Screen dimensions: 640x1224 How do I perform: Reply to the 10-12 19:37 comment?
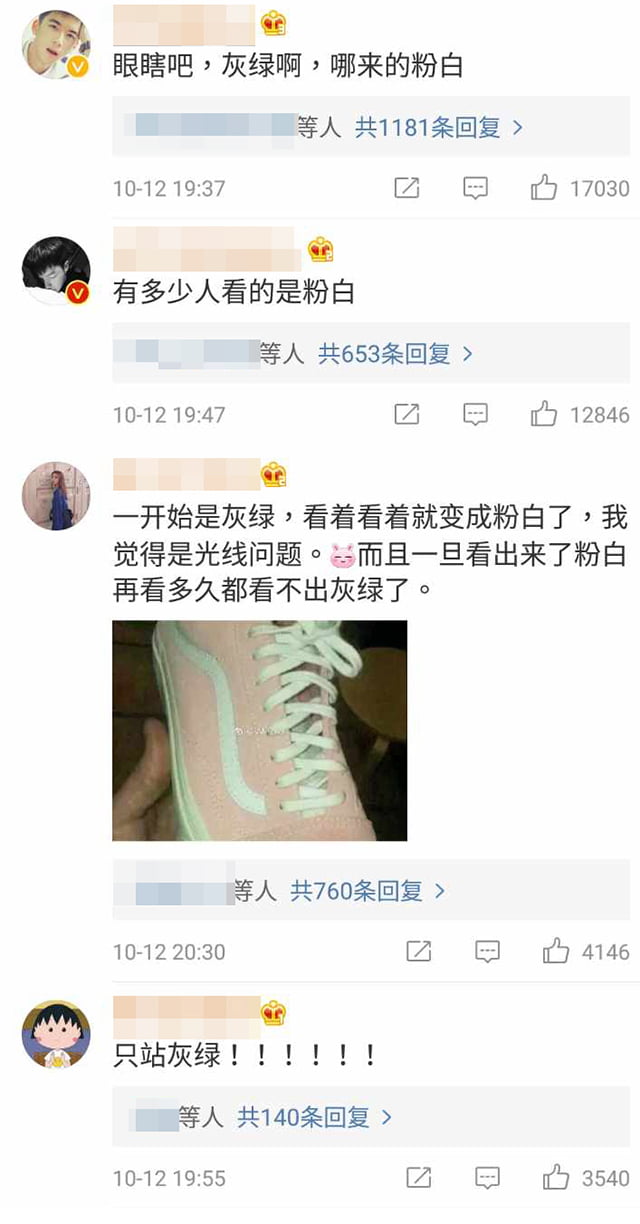tap(475, 188)
